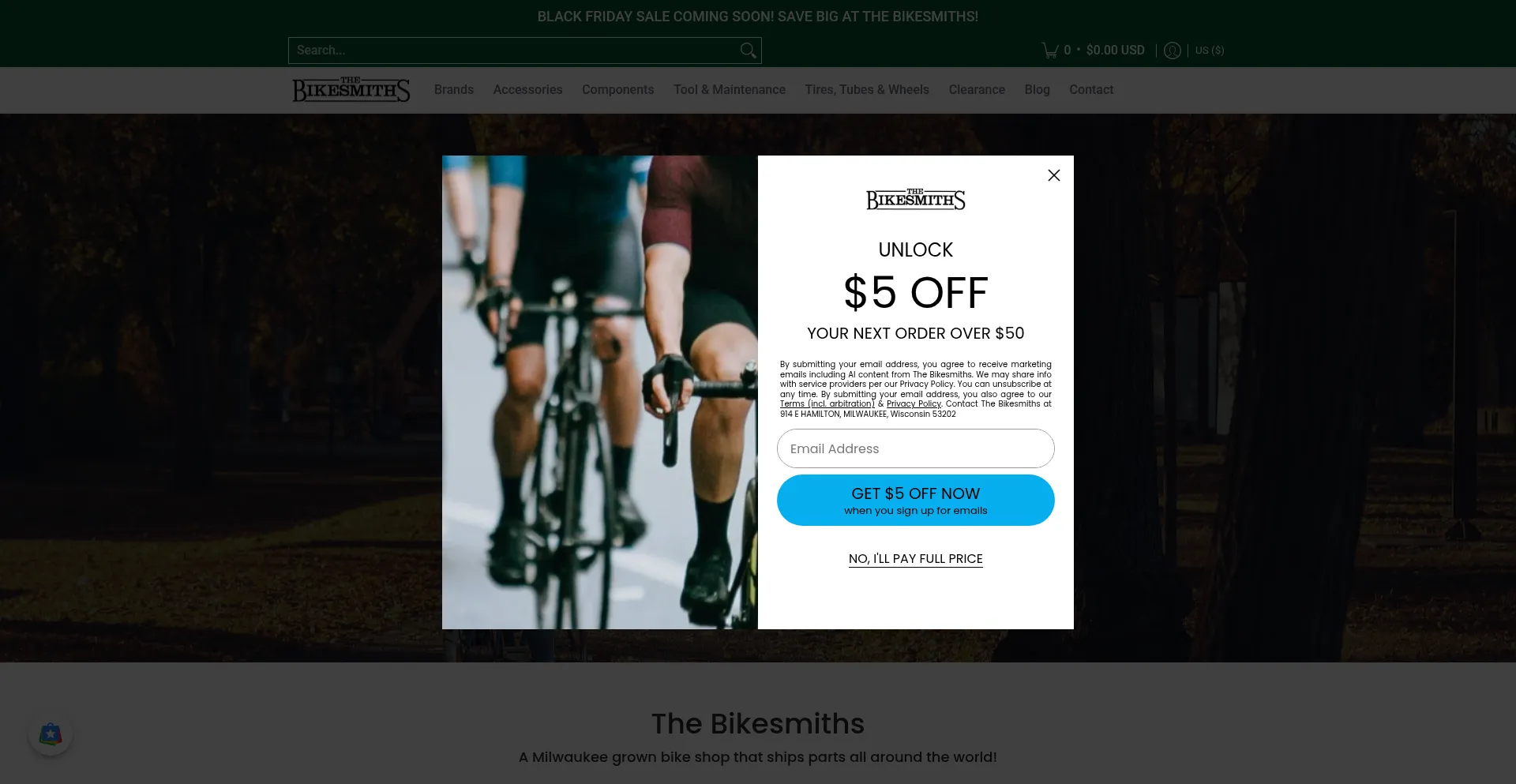Open the Components menu
This screenshot has width=1516, height=784.
tap(618, 90)
